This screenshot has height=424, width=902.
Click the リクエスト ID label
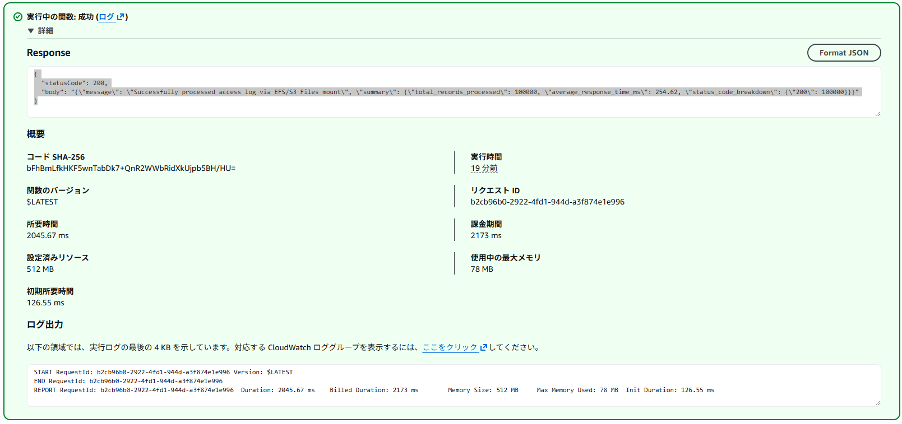495,190
